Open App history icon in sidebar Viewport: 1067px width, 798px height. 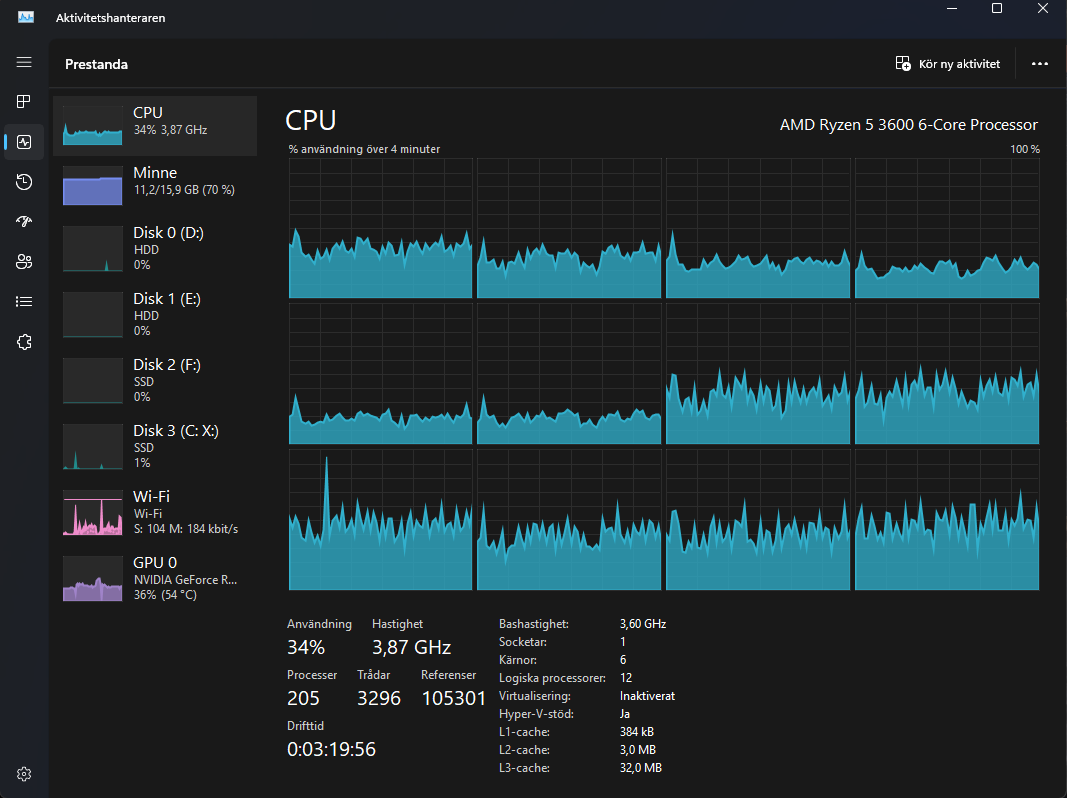24,182
